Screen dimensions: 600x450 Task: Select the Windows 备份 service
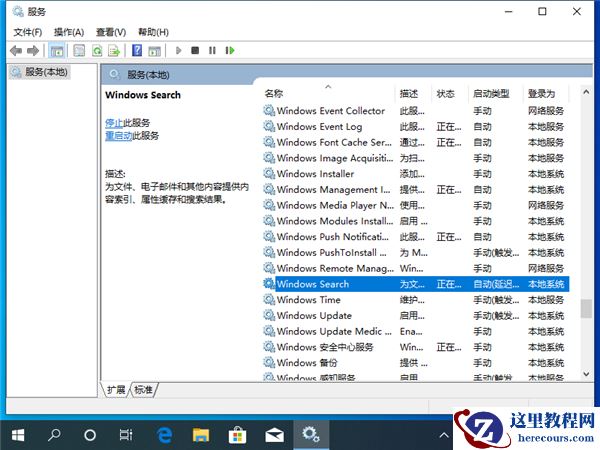[416, 363]
